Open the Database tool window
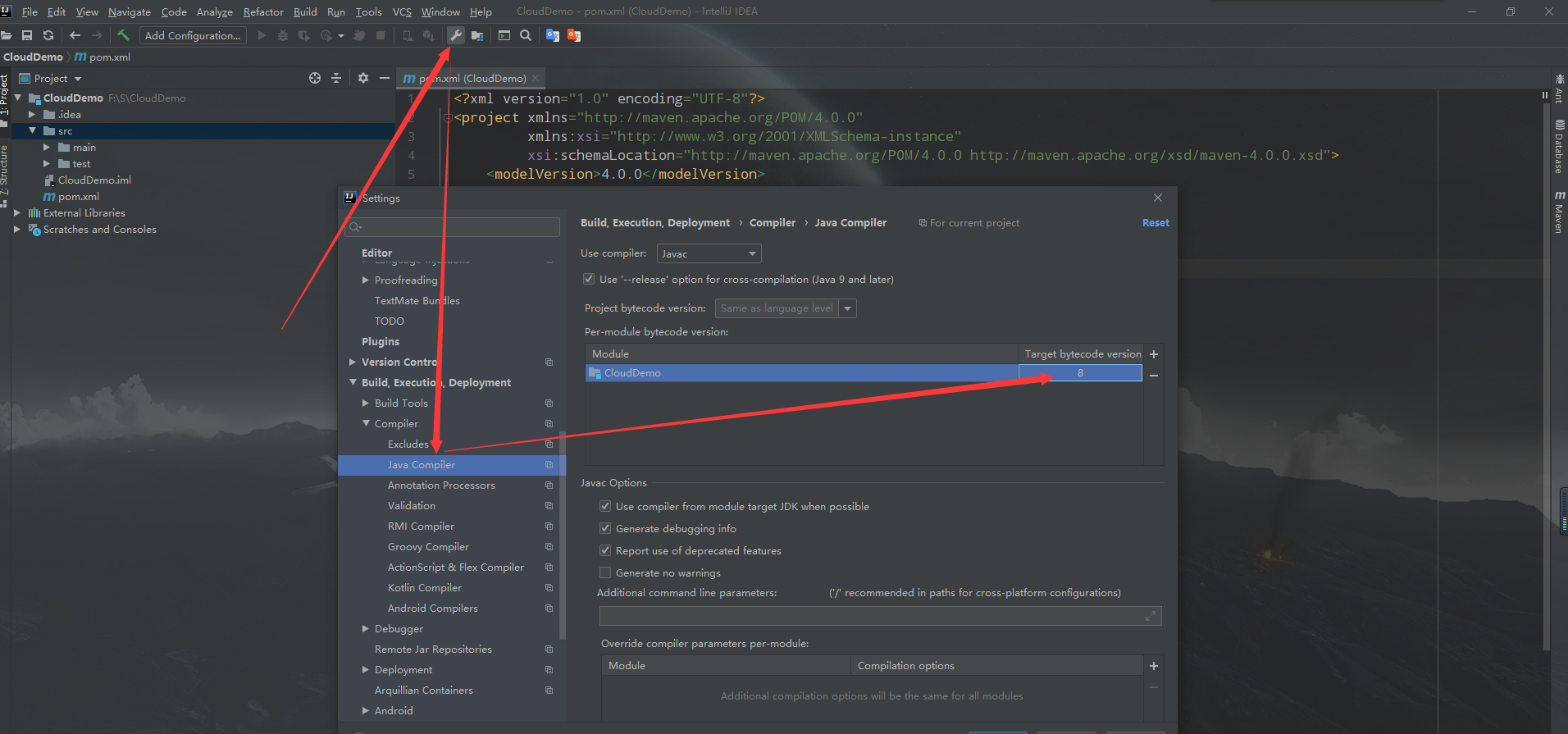 point(1559,147)
